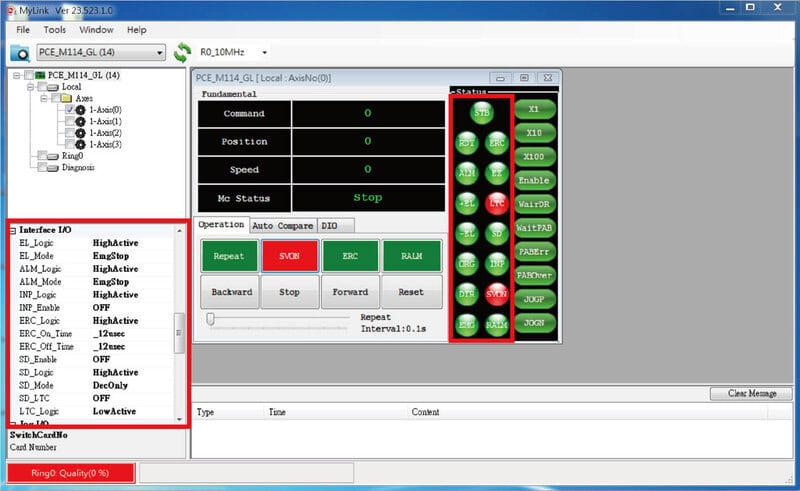The width and height of the screenshot is (800, 491).
Task: Click the WaitPAB status pill
Action: pyautogui.click(x=534, y=228)
